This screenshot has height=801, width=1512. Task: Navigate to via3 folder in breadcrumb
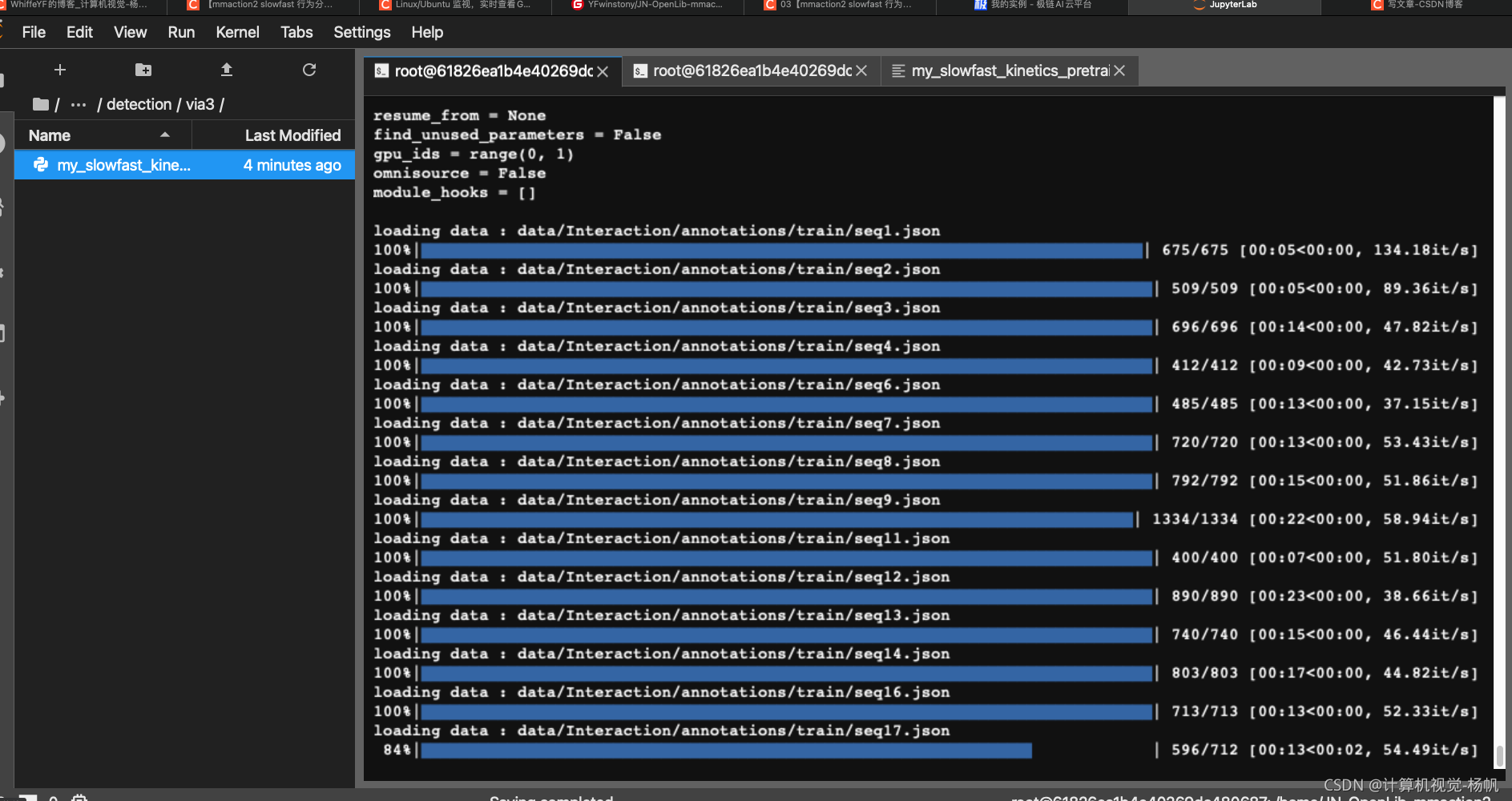(200, 104)
